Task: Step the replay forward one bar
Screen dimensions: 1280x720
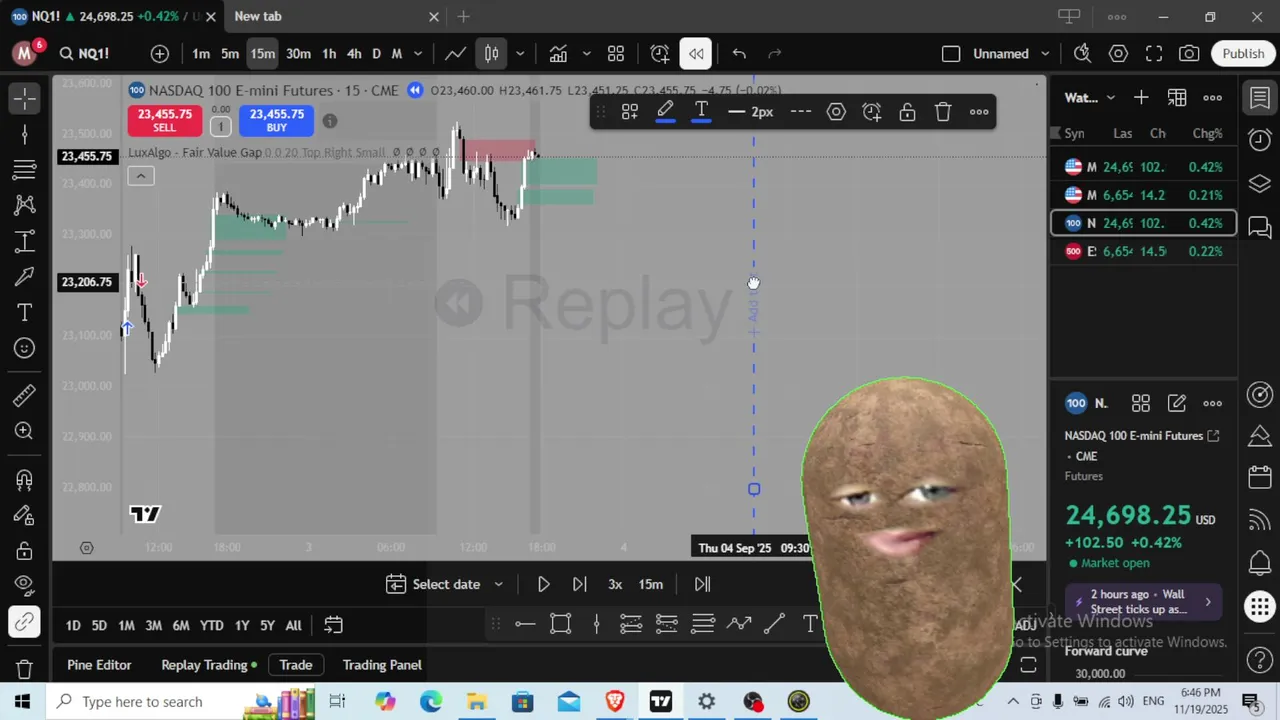Action: 579,584
